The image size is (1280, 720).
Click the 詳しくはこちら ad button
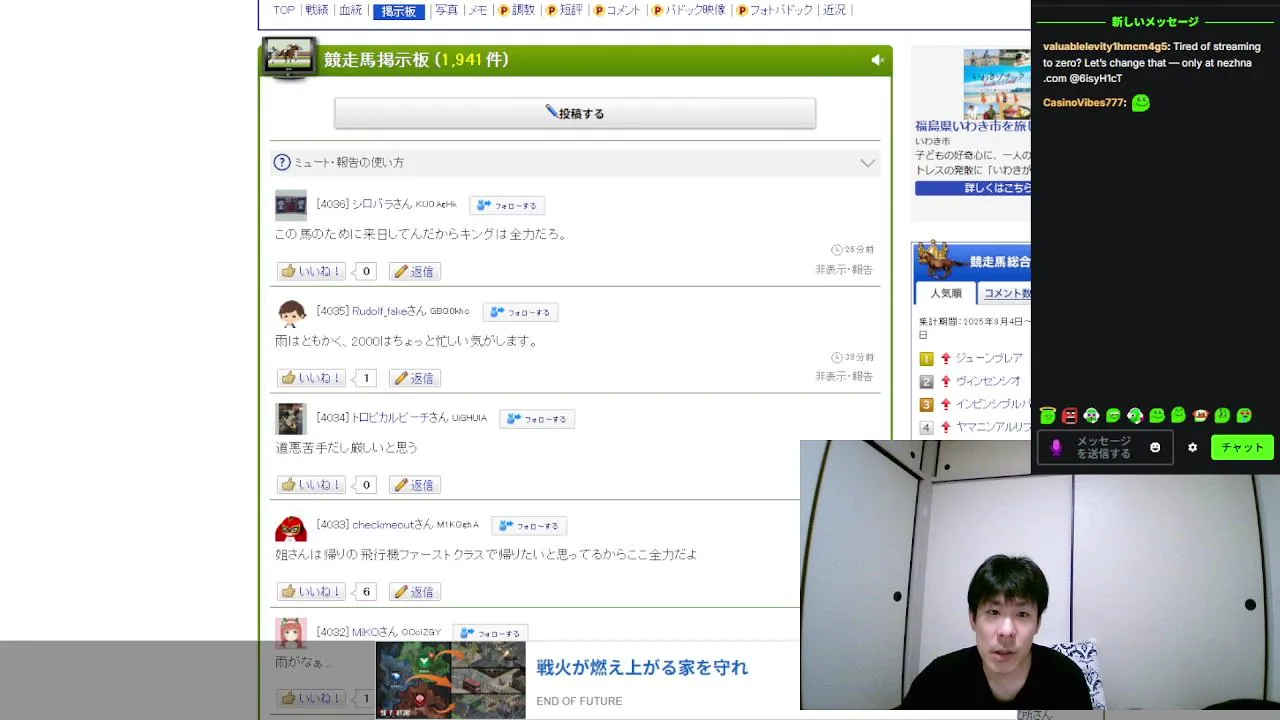[x=973, y=188]
